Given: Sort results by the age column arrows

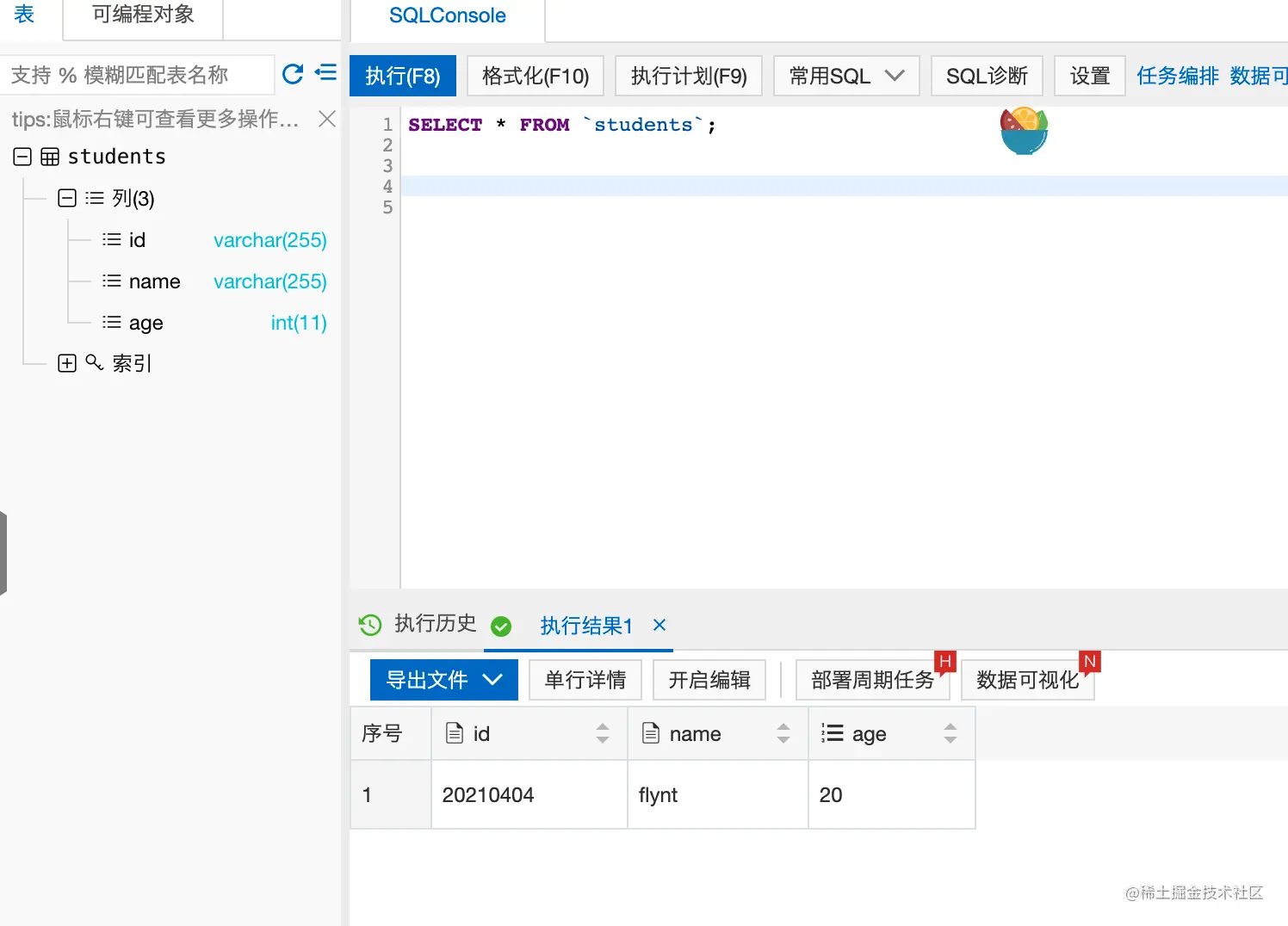Looking at the screenshot, I should (x=951, y=733).
